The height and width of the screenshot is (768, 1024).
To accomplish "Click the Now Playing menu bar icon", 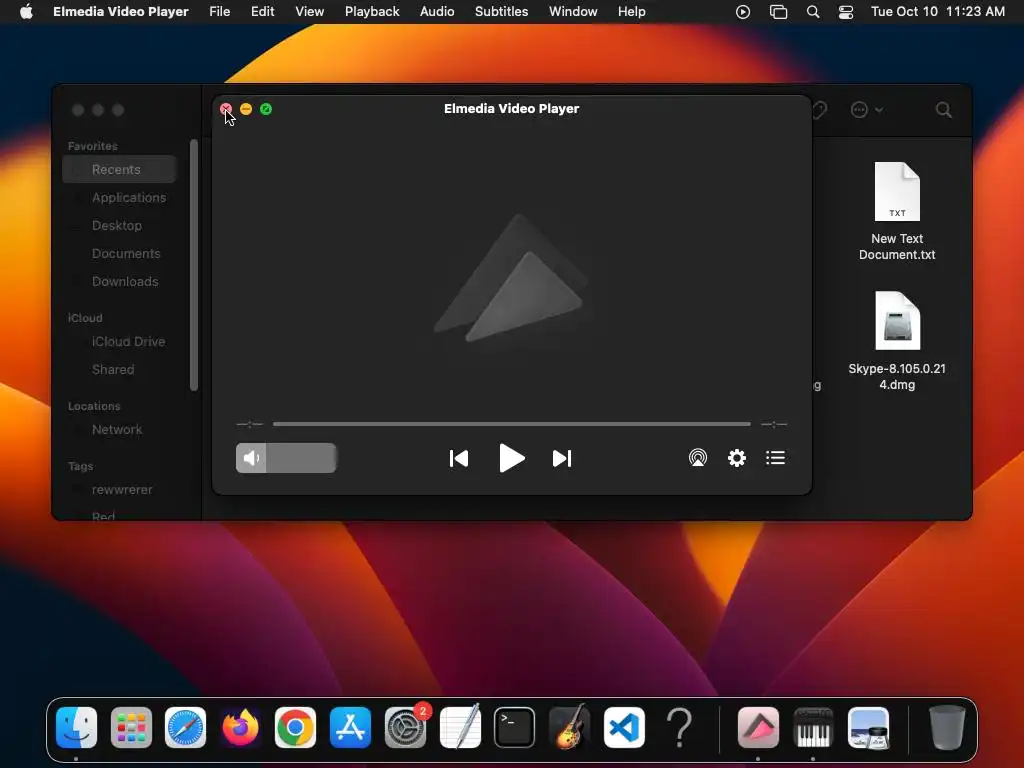I will 743,12.
